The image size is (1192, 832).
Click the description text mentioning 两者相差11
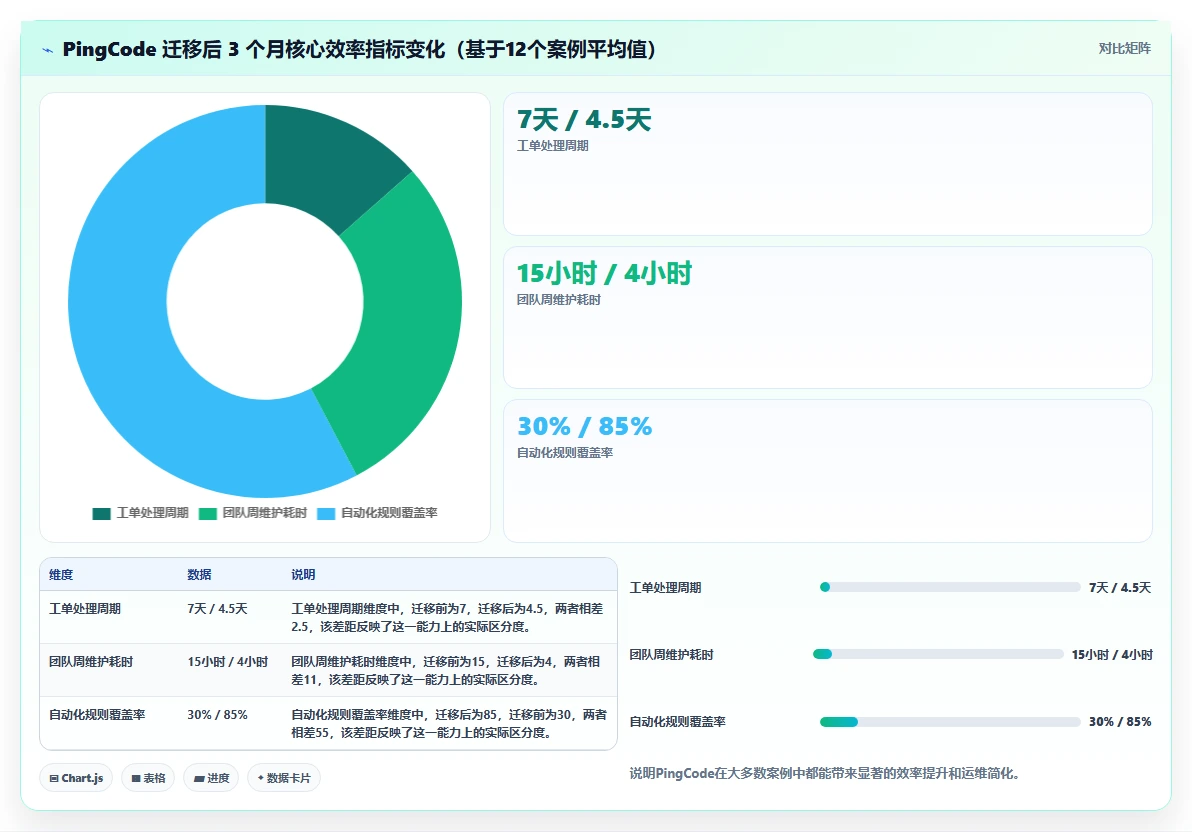(x=446, y=671)
